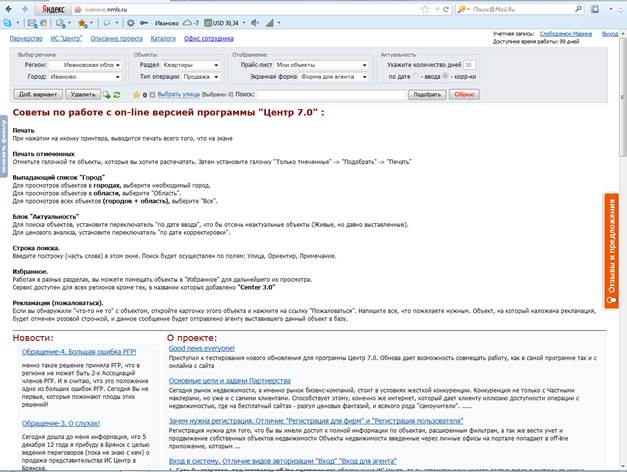The width and height of the screenshot is (627, 472).
Task: Open Иваново weather widget showing -7
Action: (177, 23)
